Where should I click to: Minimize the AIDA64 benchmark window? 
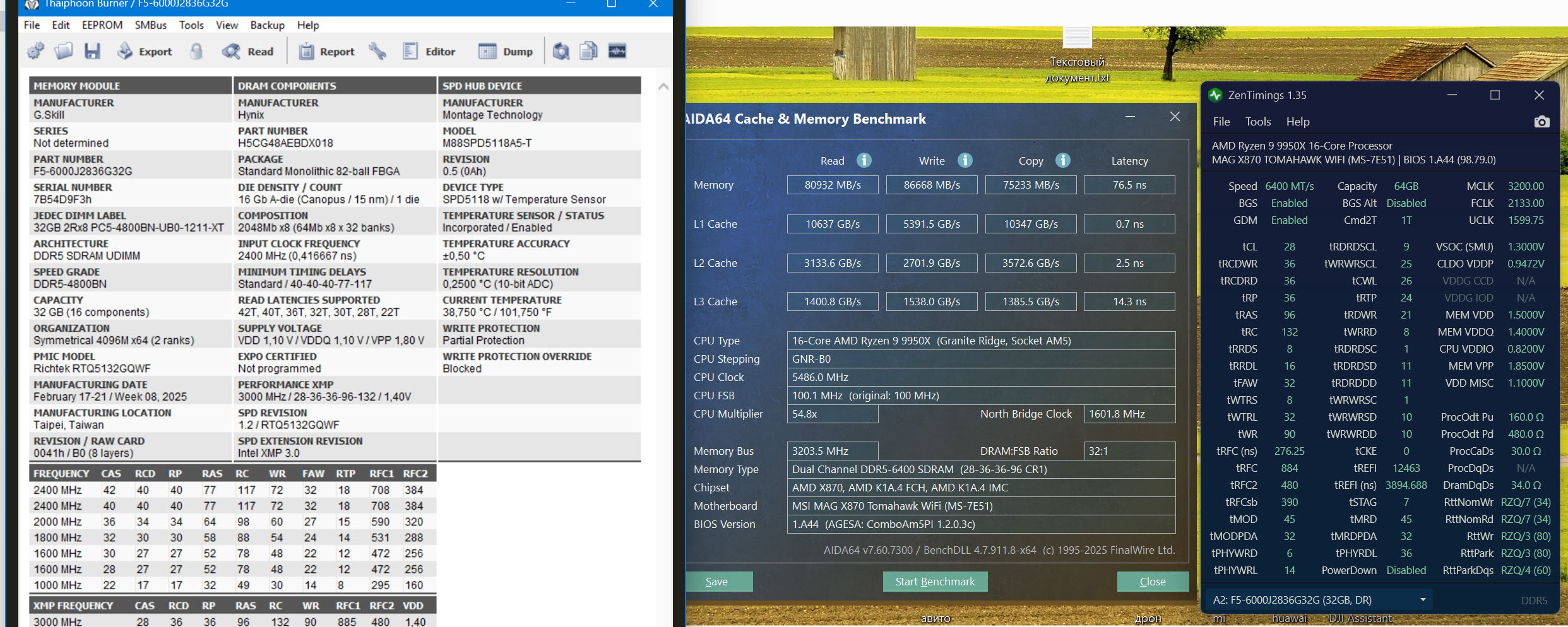[1130, 117]
